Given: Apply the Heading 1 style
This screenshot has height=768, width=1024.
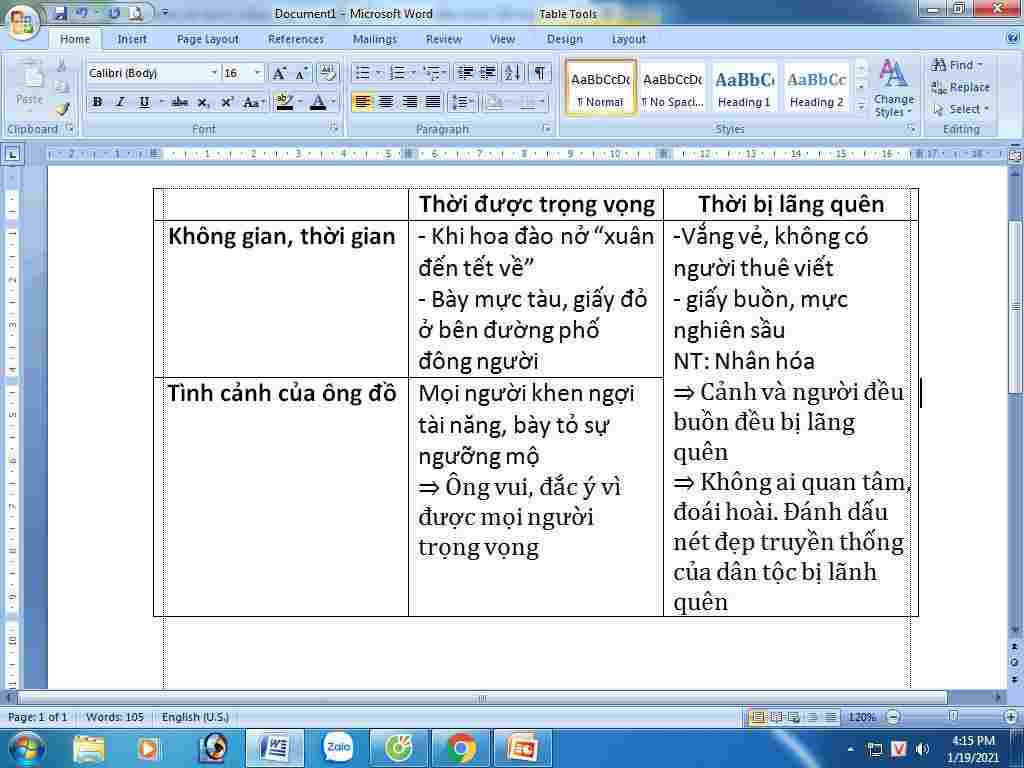Looking at the screenshot, I should click(x=744, y=88).
